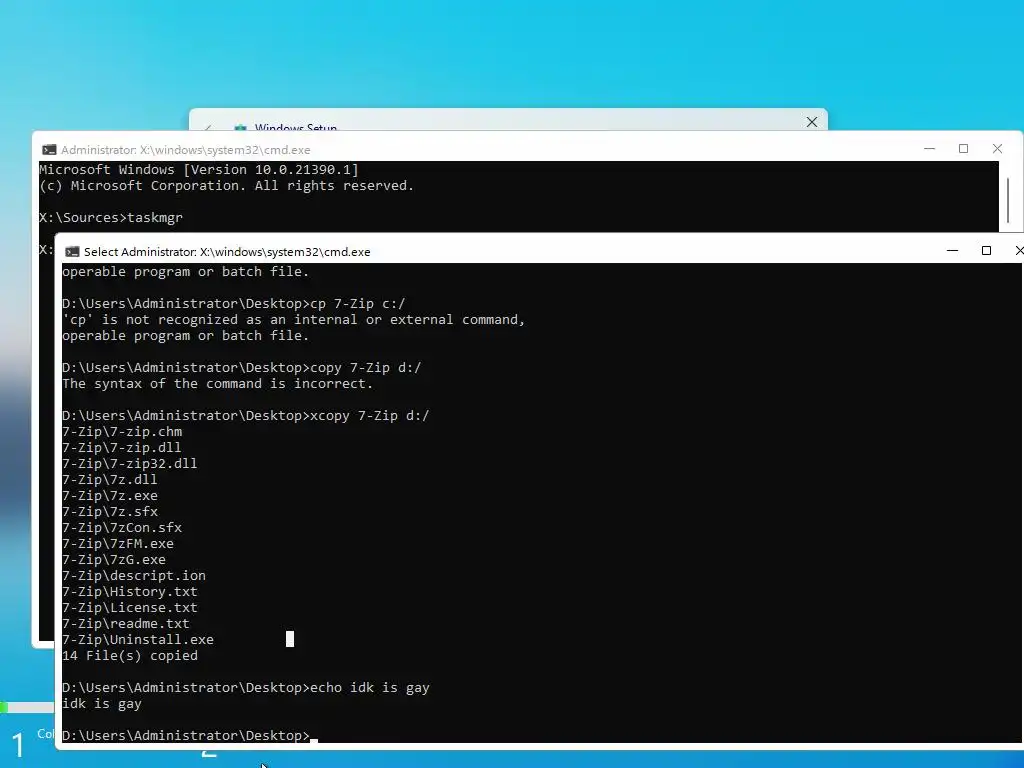Click the '7-Zip\descript.ion' output line
The width and height of the screenshot is (1024, 768).
pyautogui.click(x=134, y=575)
